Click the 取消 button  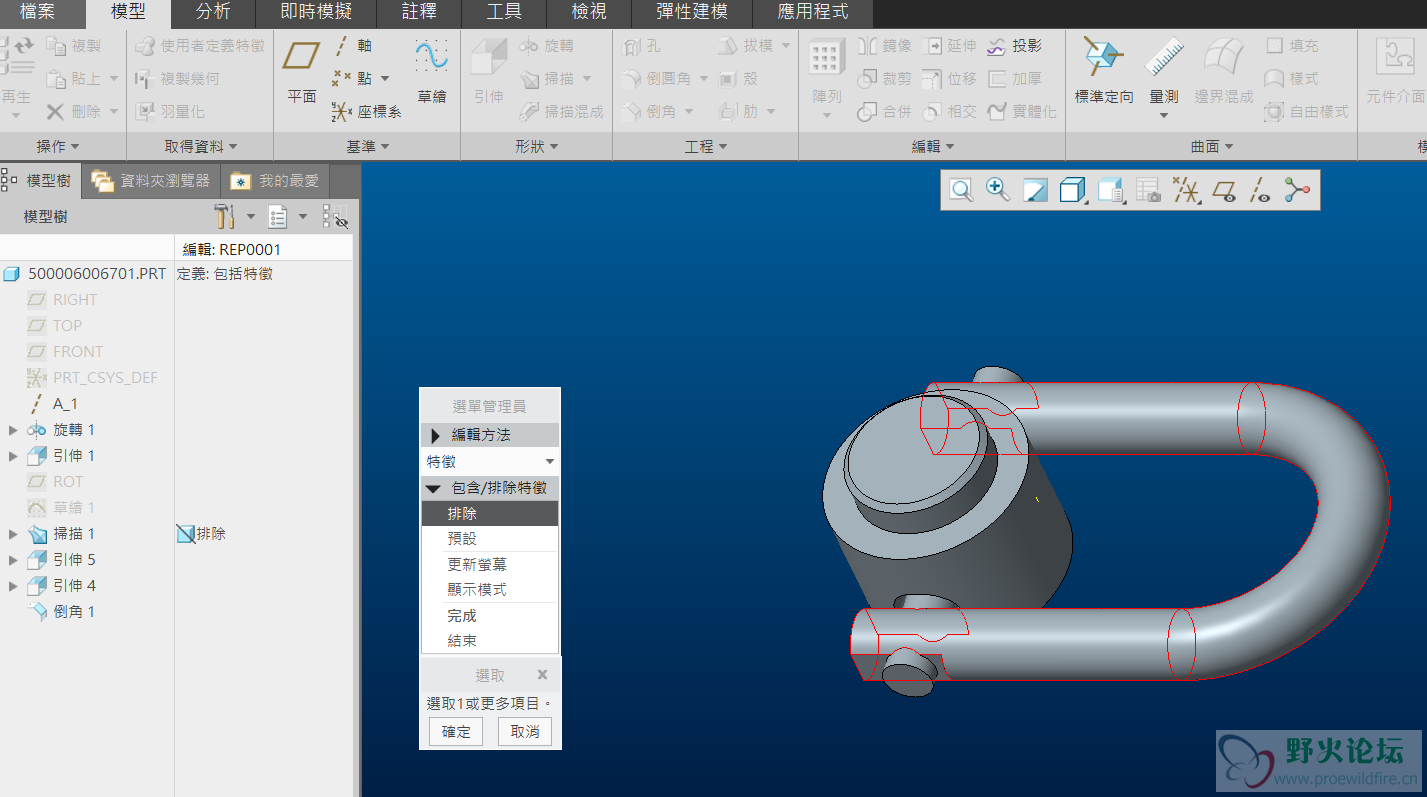tap(525, 732)
